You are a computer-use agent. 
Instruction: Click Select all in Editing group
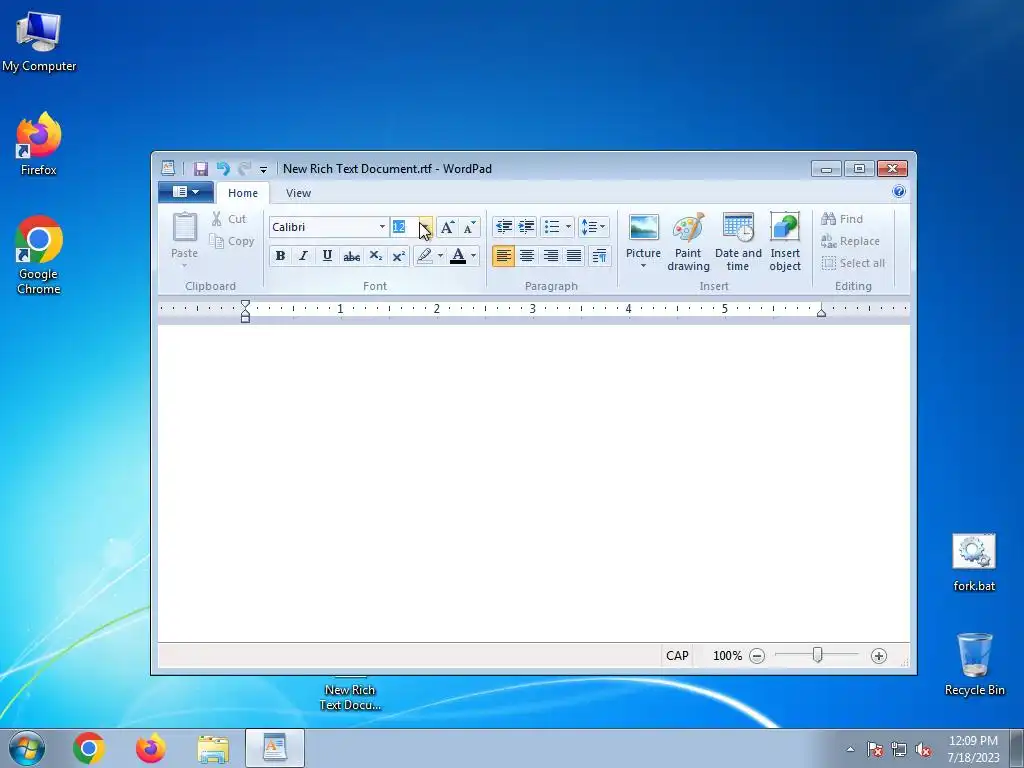[853, 263]
